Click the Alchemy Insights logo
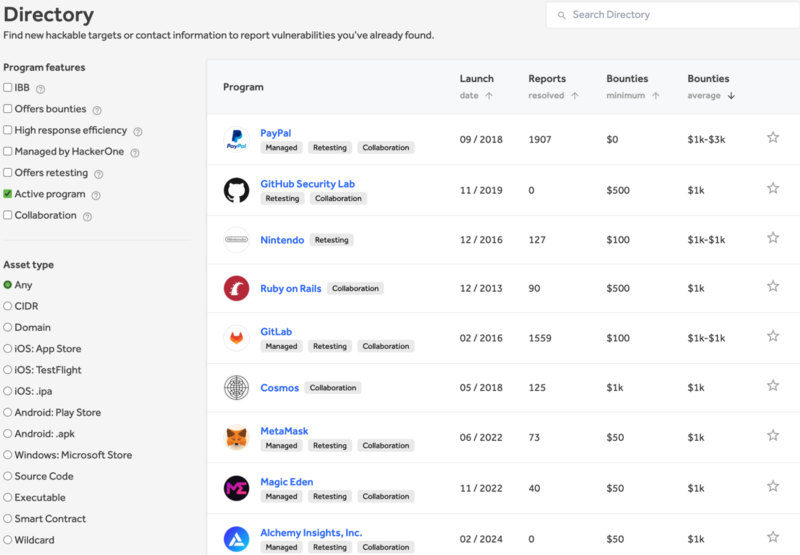 (x=236, y=539)
